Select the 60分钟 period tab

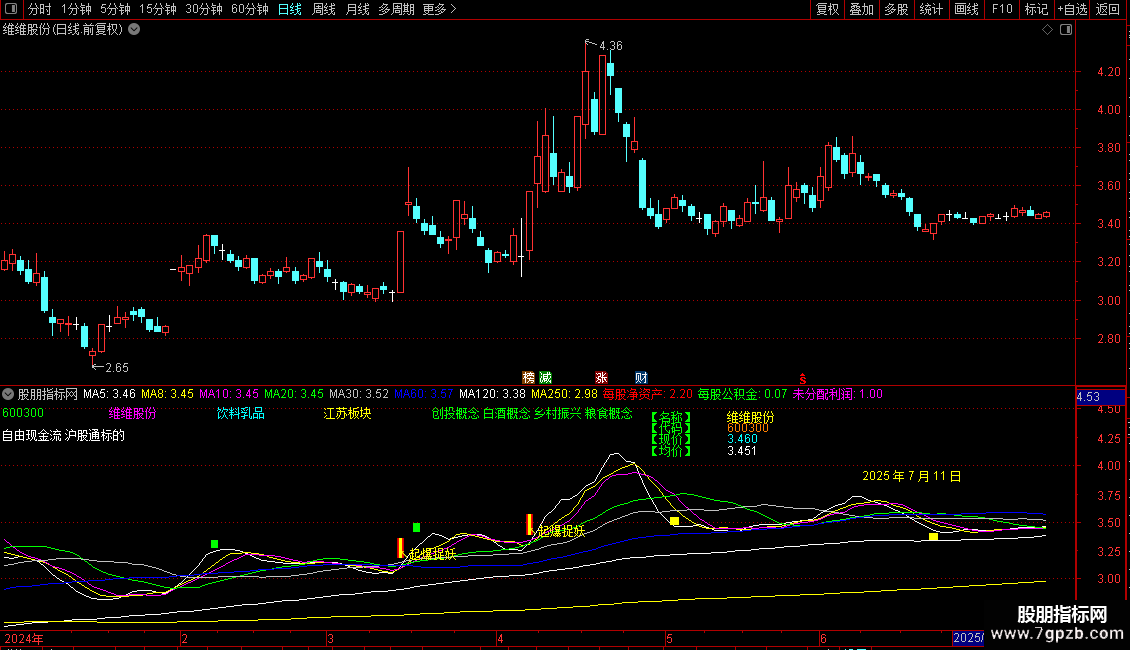[x=249, y=10]
